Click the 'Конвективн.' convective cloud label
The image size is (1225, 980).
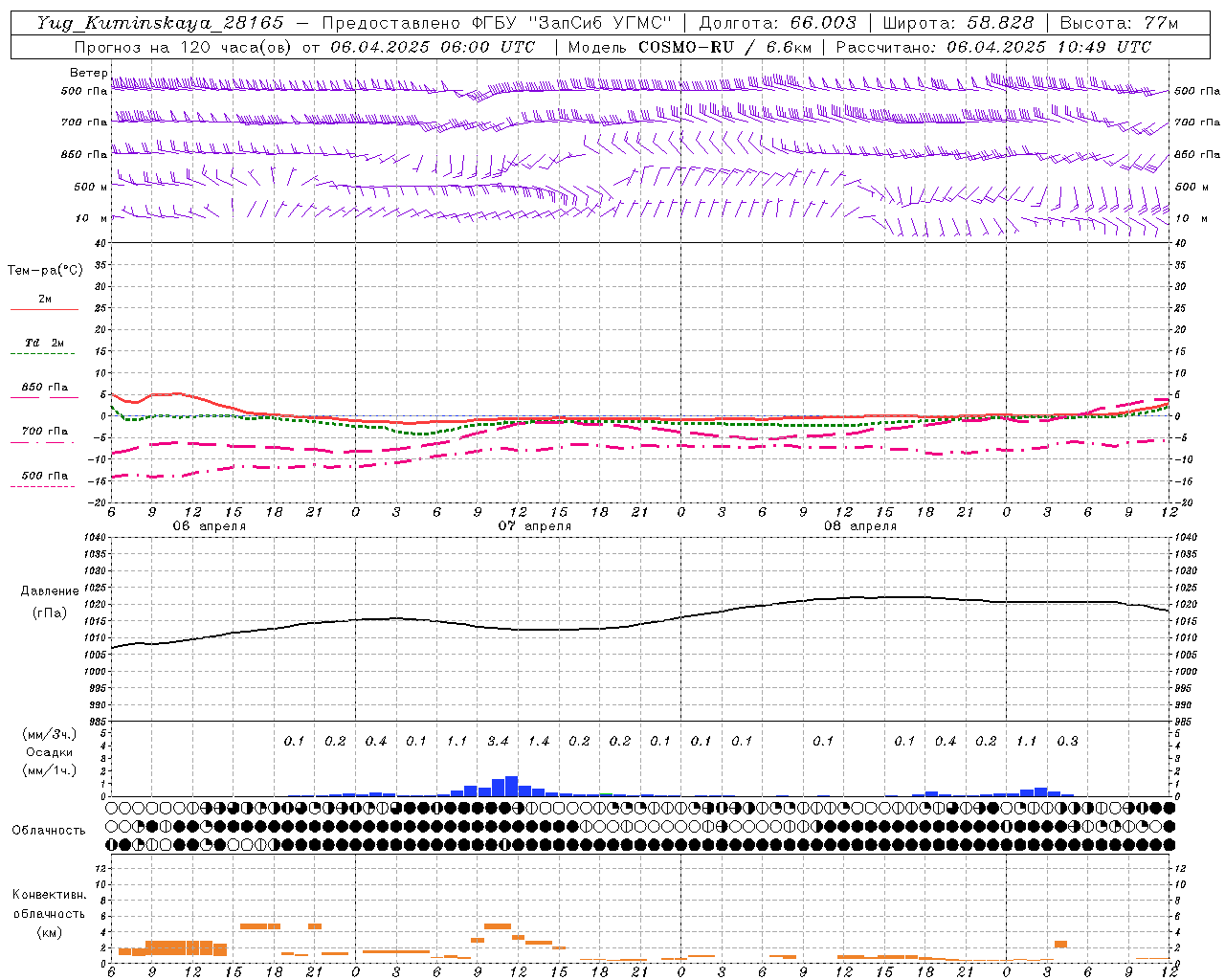(49, 895)
